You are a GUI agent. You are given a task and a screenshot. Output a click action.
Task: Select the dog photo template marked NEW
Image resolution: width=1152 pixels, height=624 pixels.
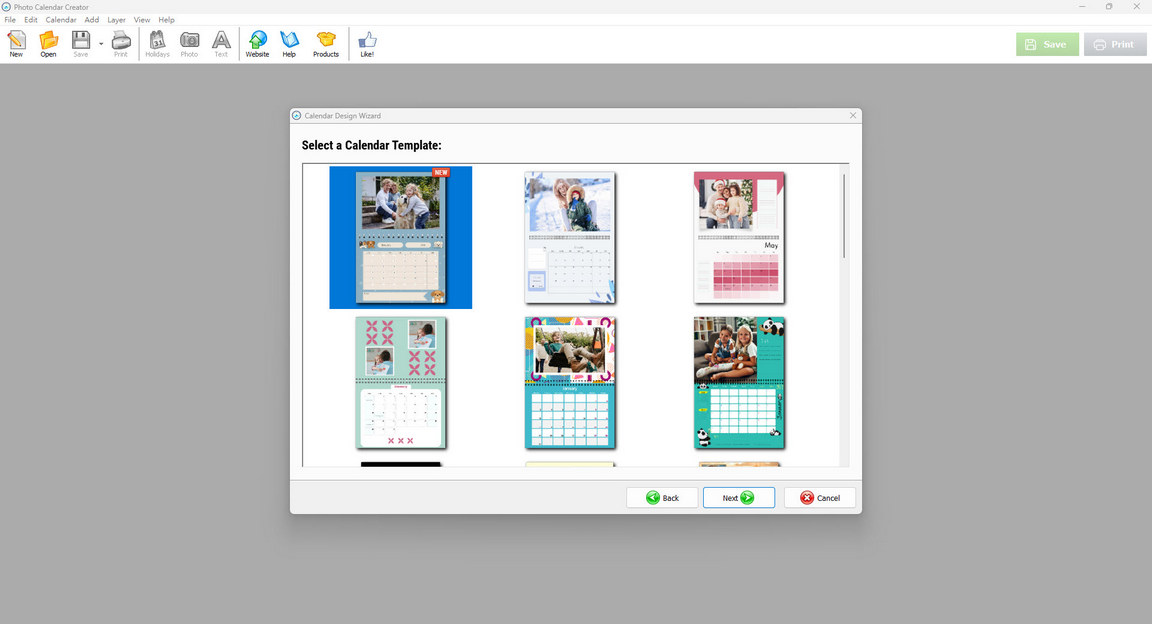[x=400, y=237]
